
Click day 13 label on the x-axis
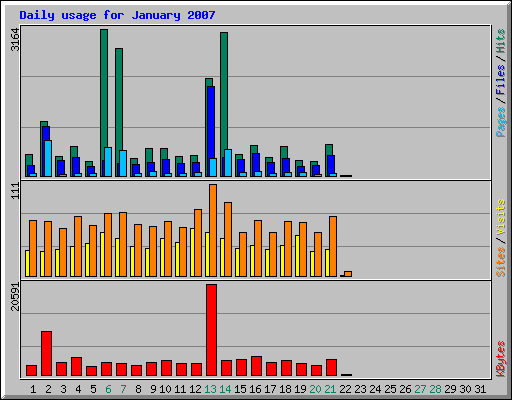[x=210, y=389]
